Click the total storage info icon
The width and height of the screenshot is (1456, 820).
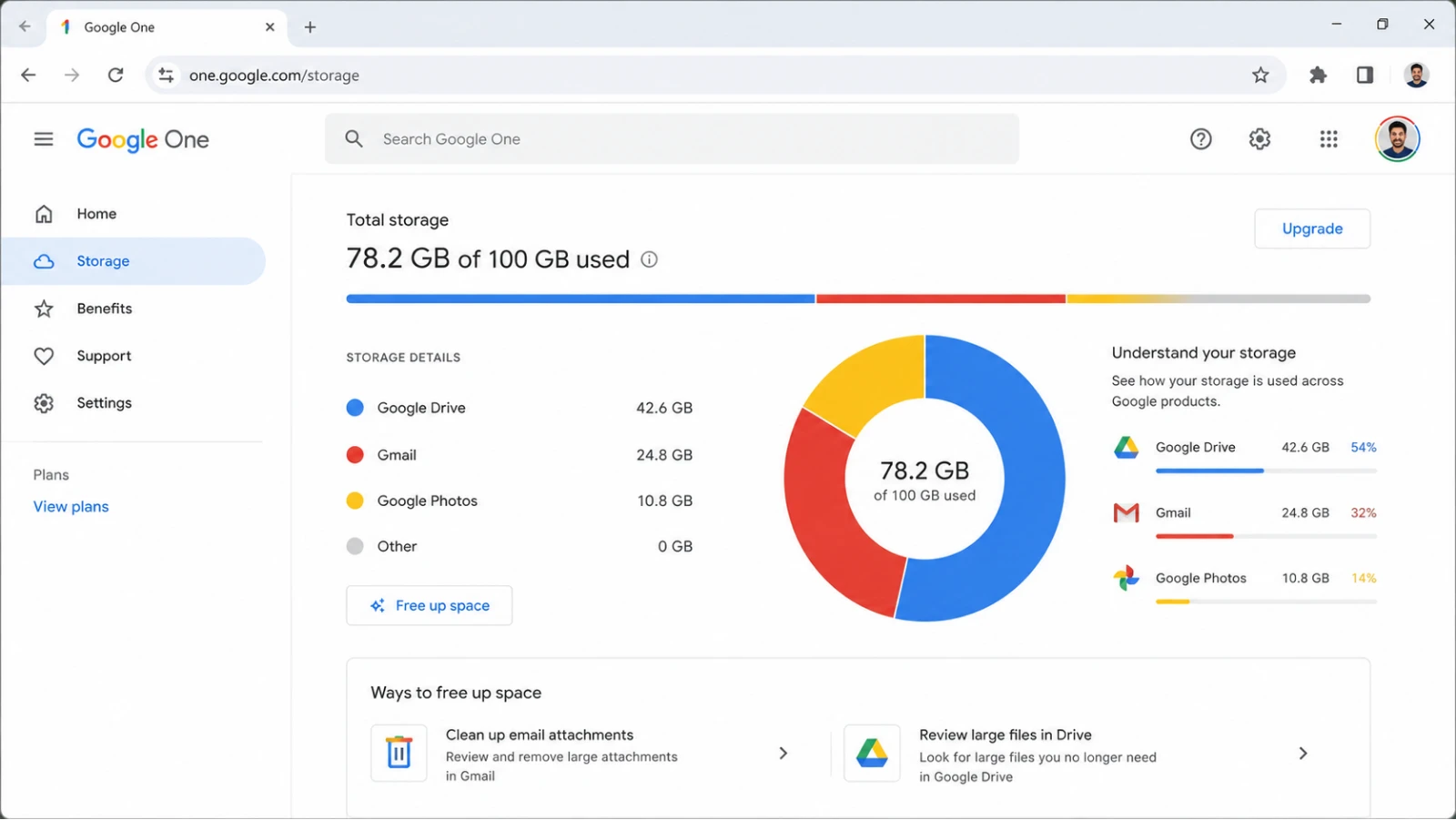click(649, 259)
